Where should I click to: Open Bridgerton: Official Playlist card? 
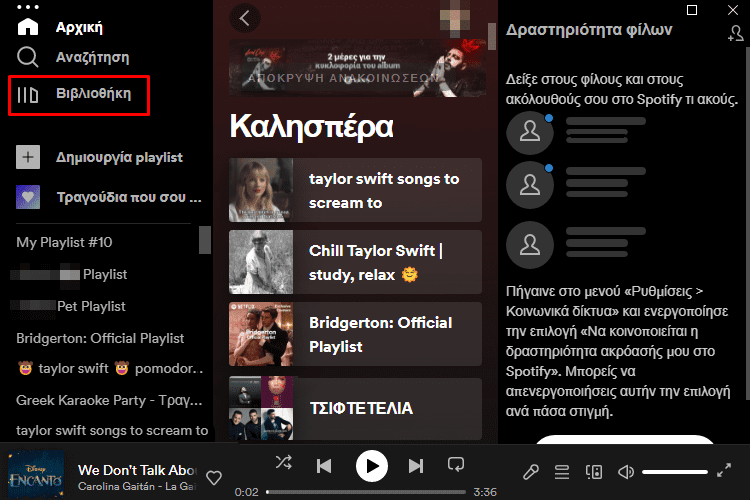coord(355,334)
